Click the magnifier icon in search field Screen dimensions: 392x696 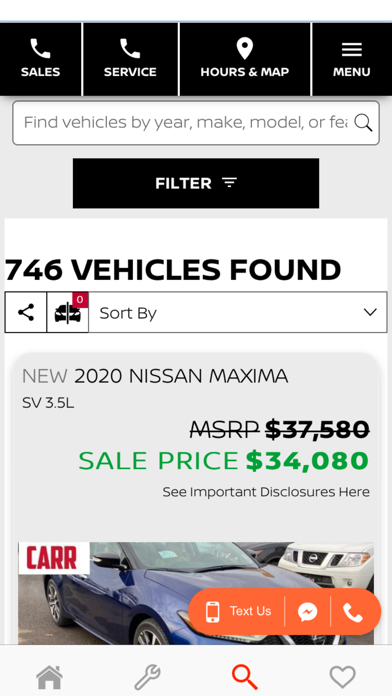363,123
